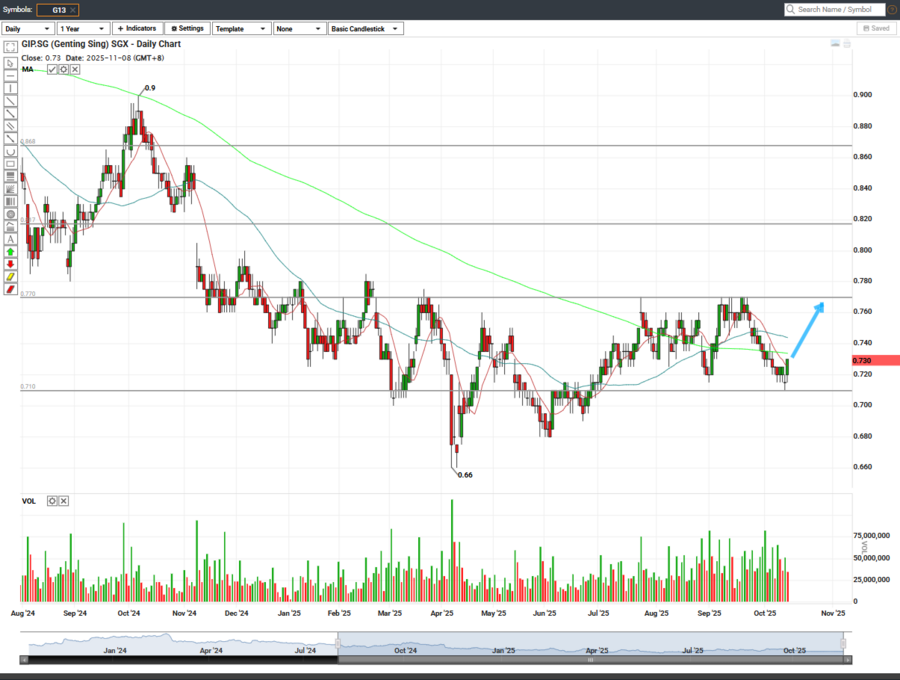Open chart Settings button
This screenshot has width=900, height=680.
tap(186, 29)
